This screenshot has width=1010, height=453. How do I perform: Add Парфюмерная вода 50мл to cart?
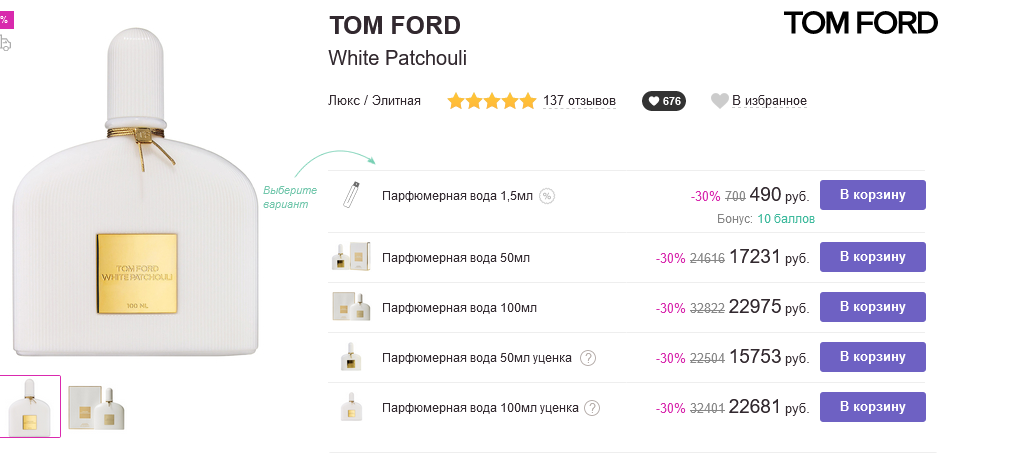point(872,257)
